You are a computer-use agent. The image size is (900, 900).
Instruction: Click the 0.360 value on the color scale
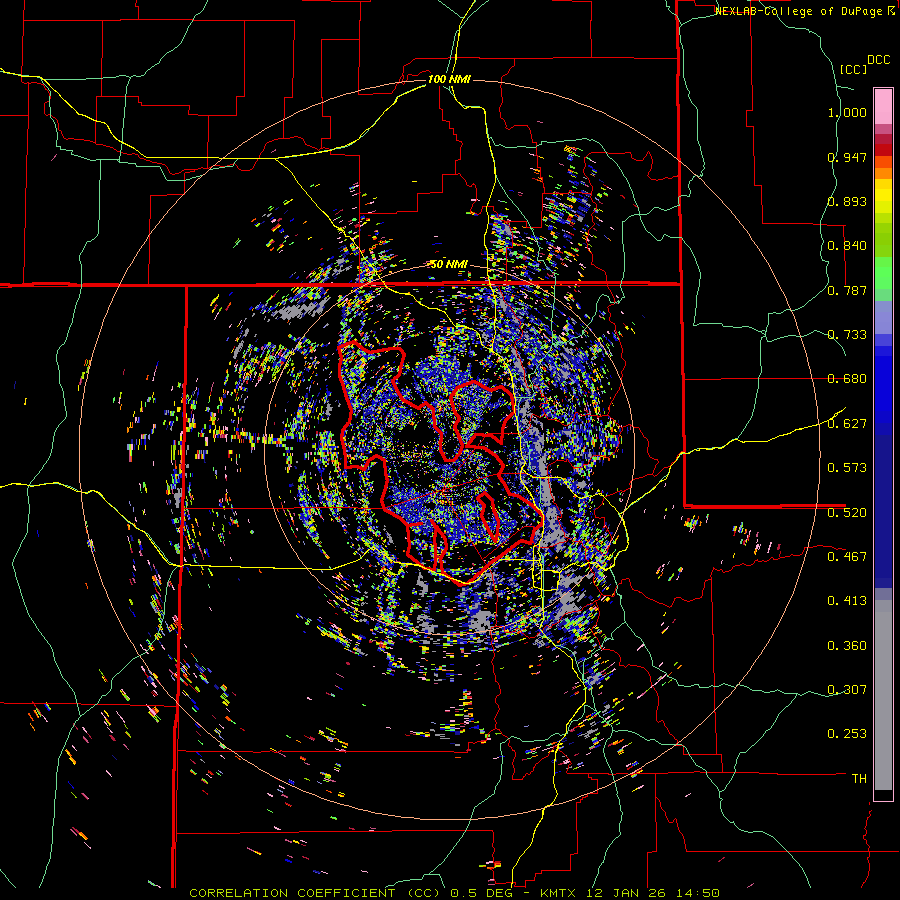pyautogui.click(x=847, y=646)
